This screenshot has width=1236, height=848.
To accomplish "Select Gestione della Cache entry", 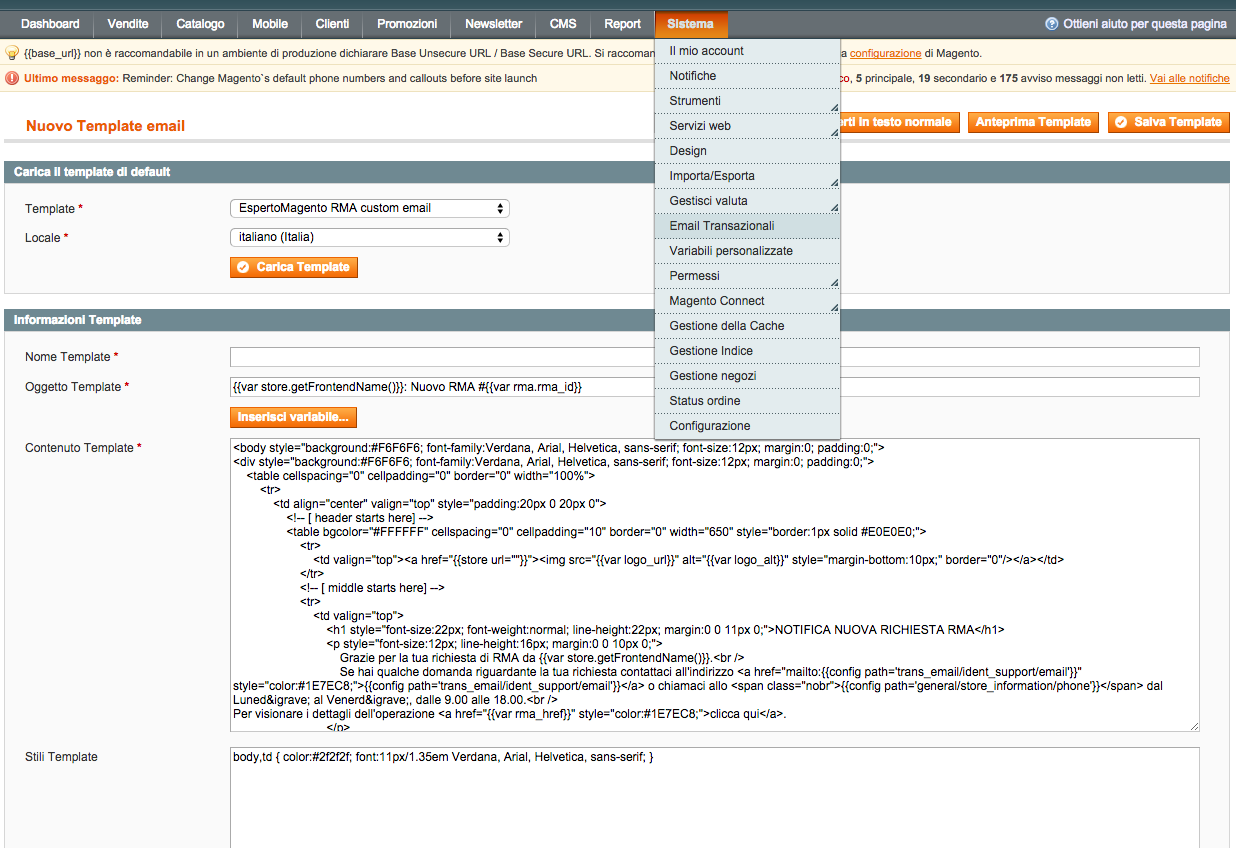I will 747,326.
